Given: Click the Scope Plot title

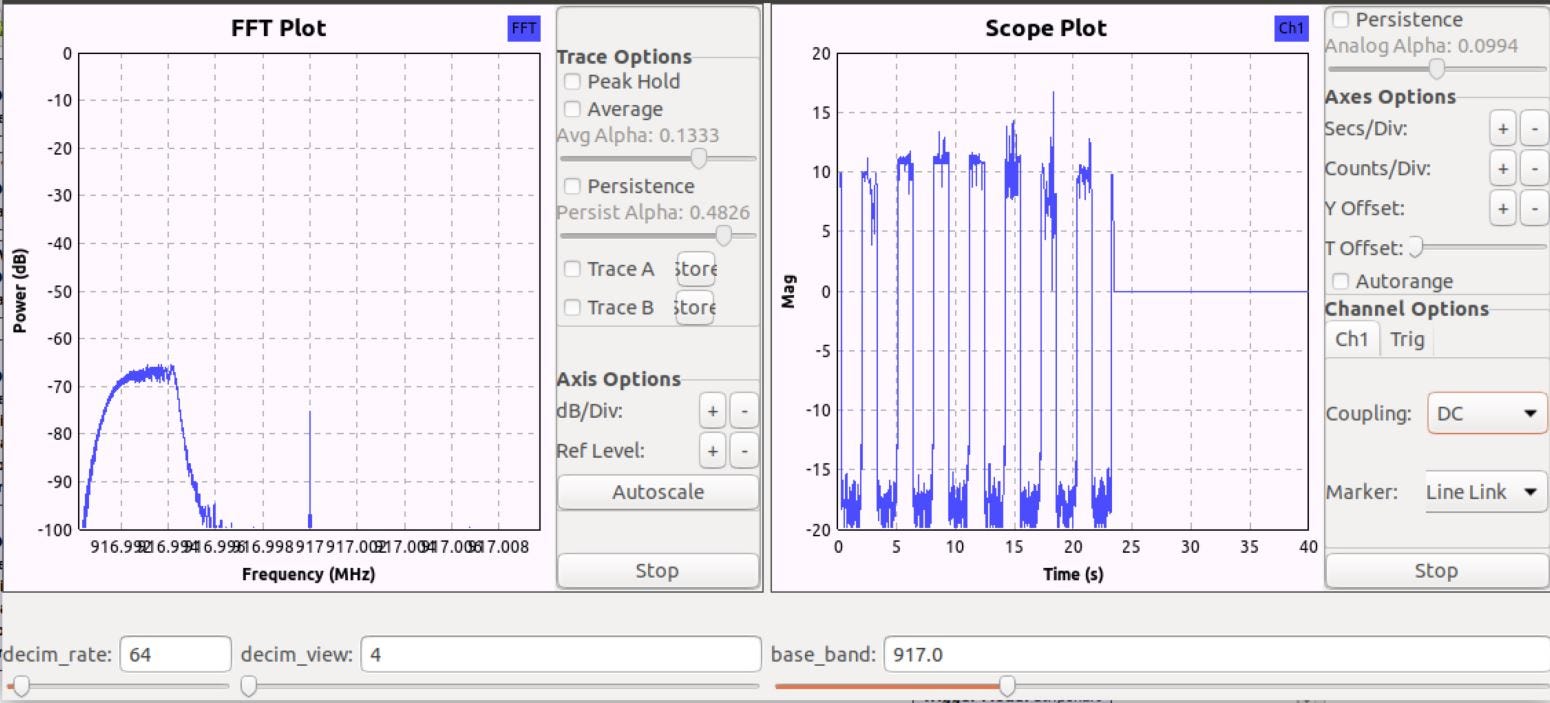Looking at the screenshot, I should (1046, 29).
